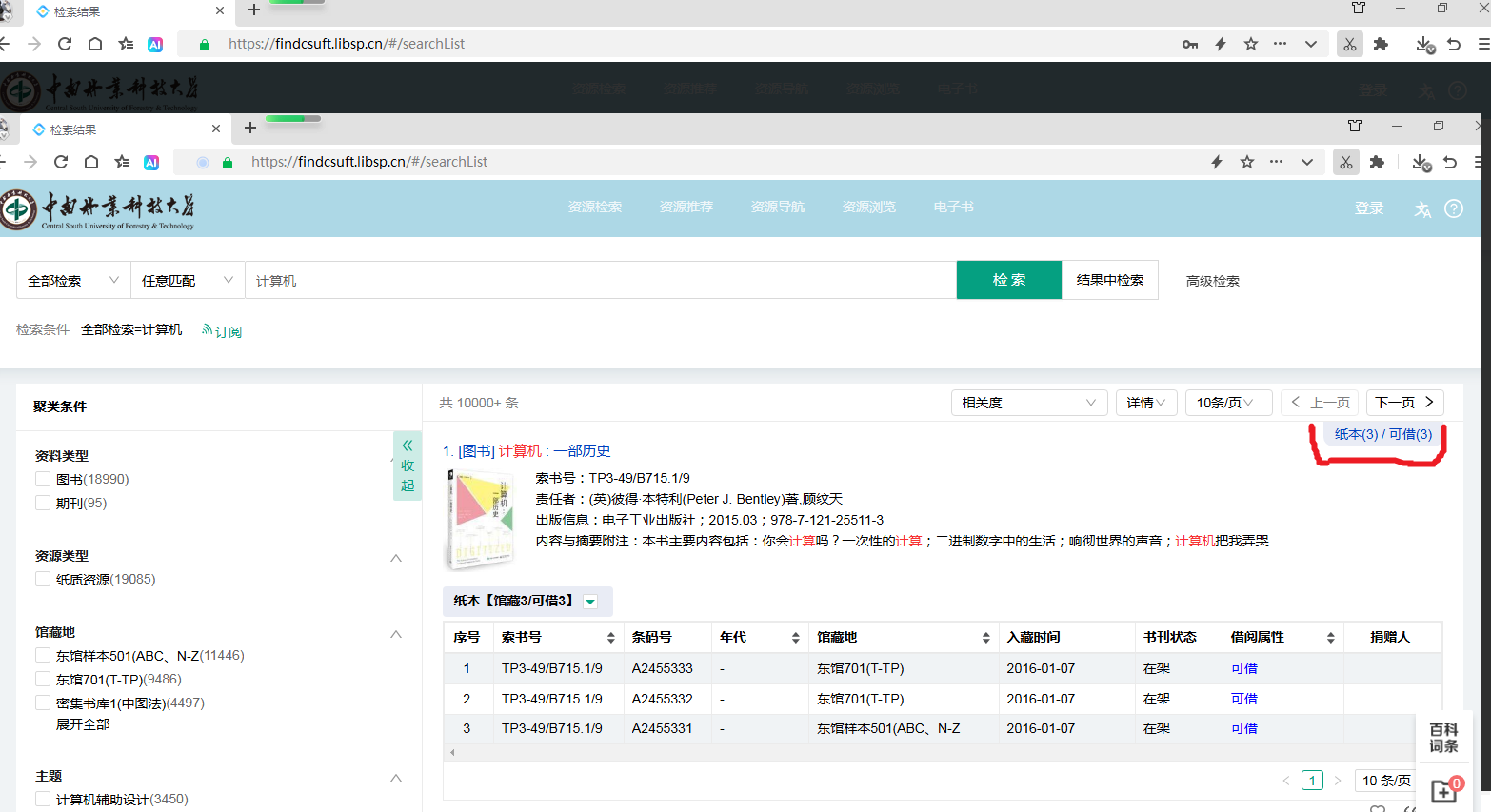Click the scissors screenshot tool icon
The width and height of the screenshot is (1491, 812).
tap(1345, 162)
